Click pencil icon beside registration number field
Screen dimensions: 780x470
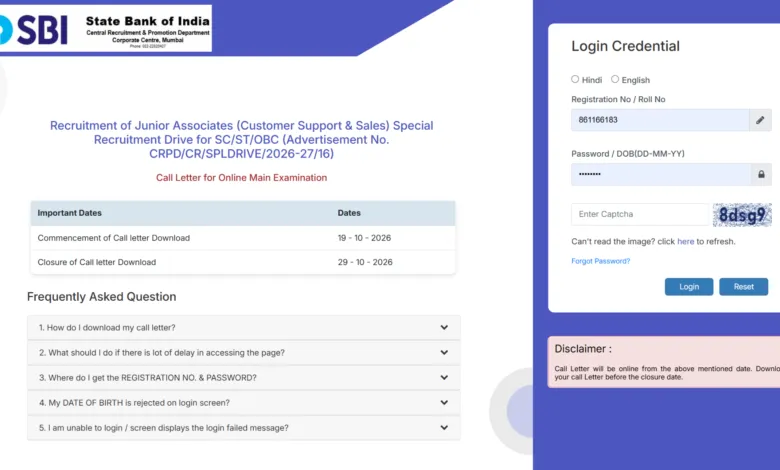click(760, 120)
